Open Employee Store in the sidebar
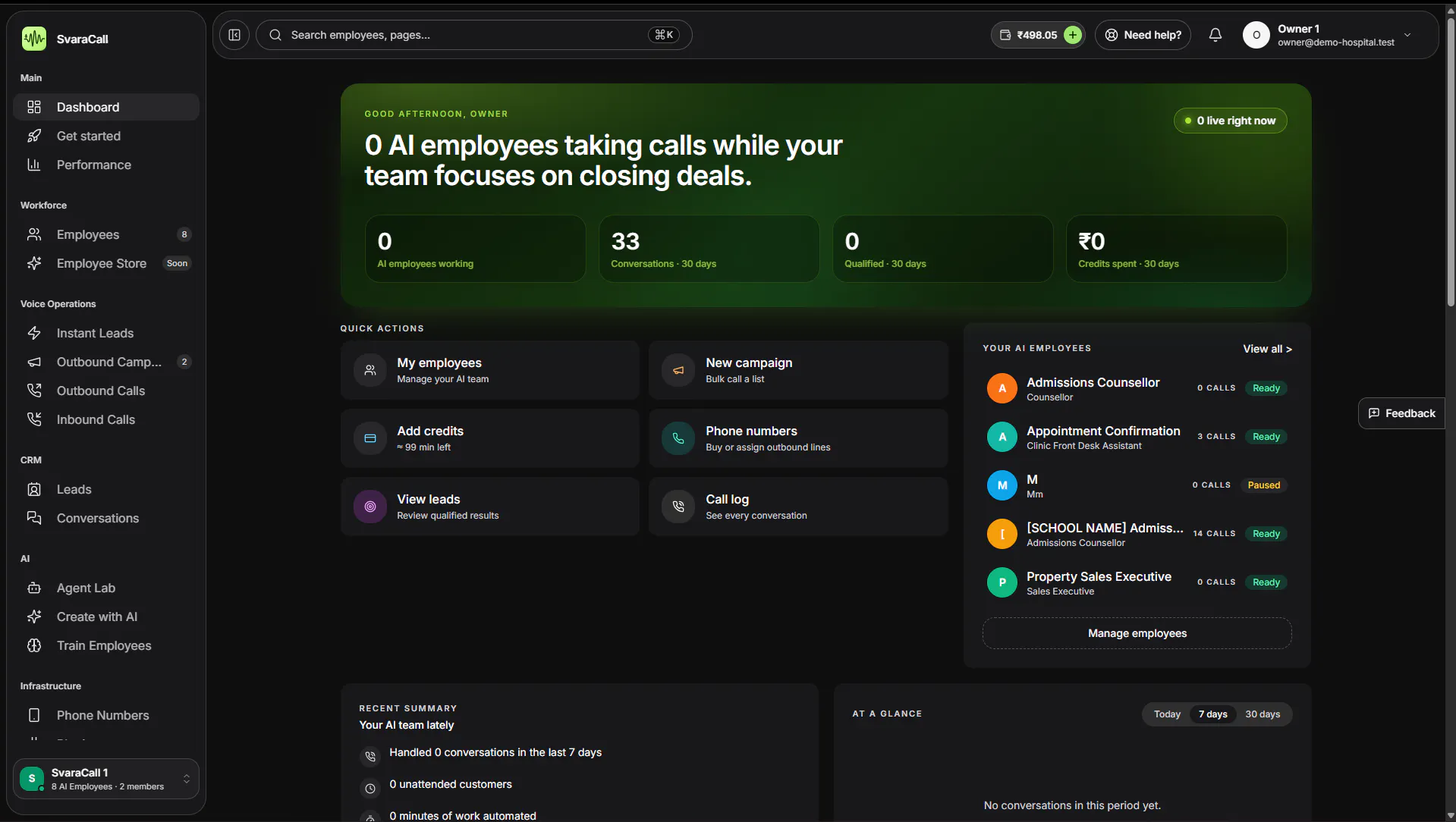Screen dimensions: 1456x822 (106, 263)
